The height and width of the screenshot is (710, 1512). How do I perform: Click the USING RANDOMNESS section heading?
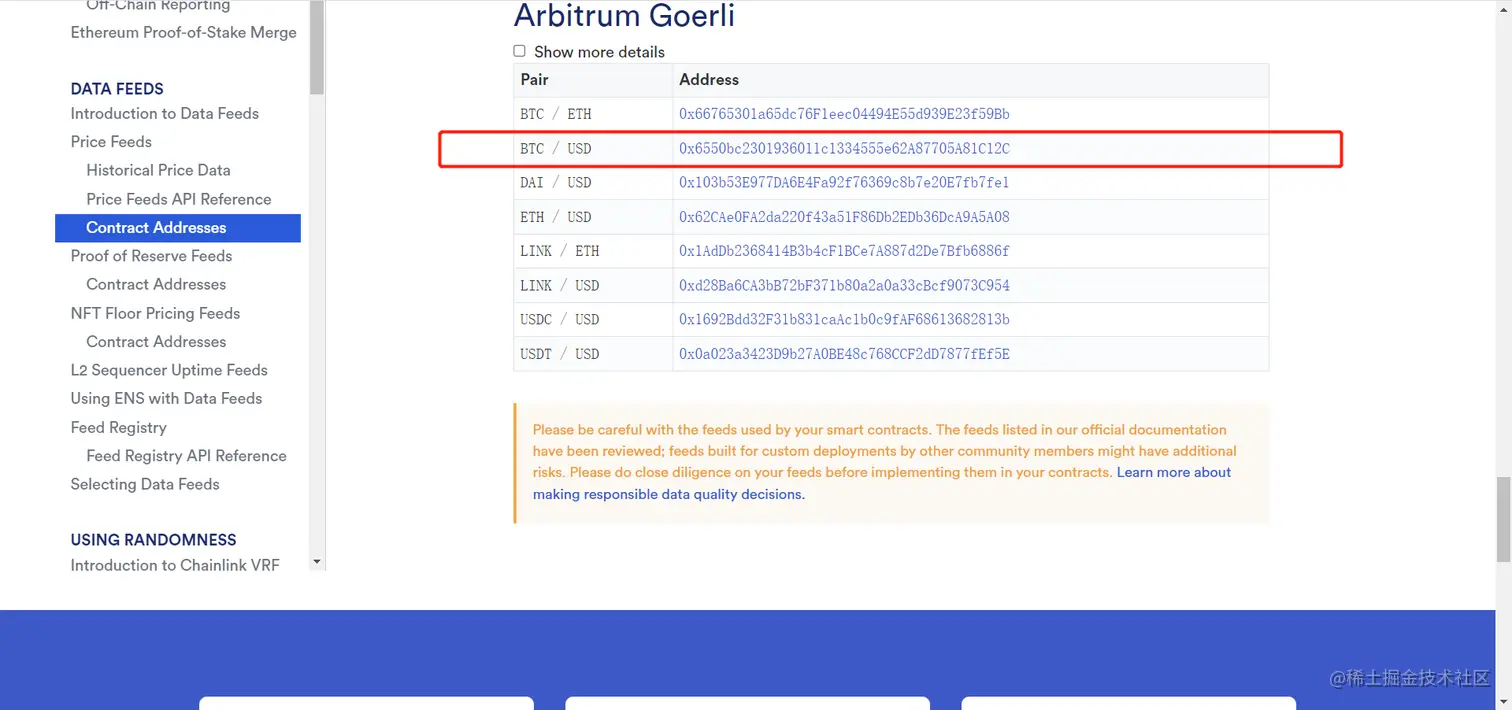[153, 540]
